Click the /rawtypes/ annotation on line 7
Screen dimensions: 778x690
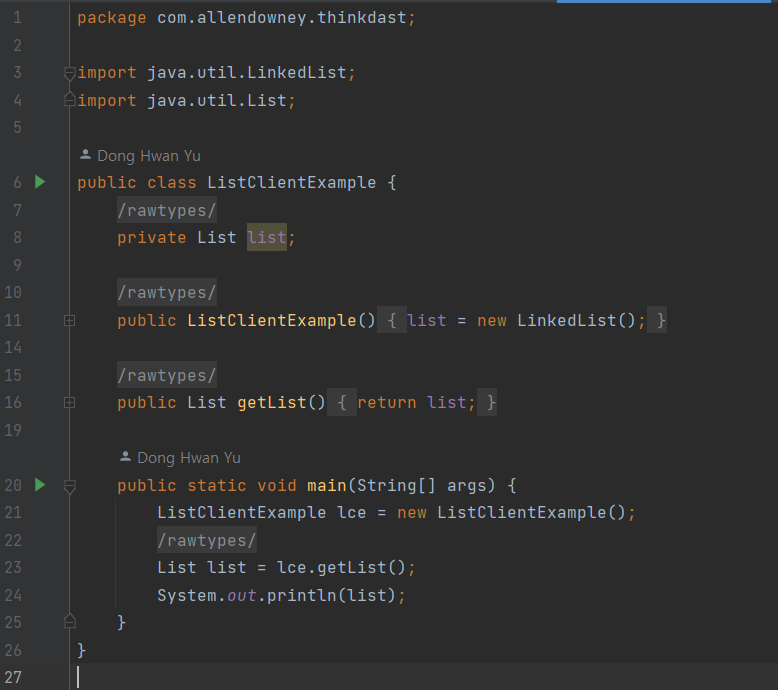pos(167,210)
